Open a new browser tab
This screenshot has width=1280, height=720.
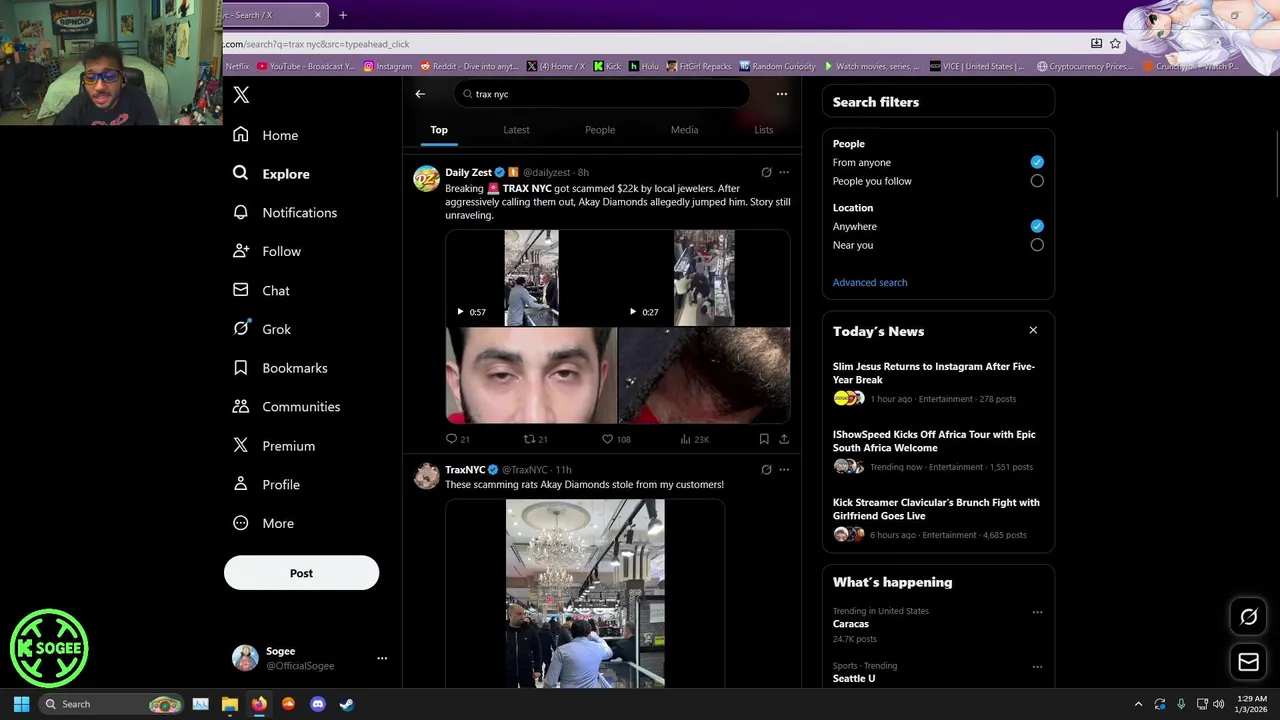343,15
